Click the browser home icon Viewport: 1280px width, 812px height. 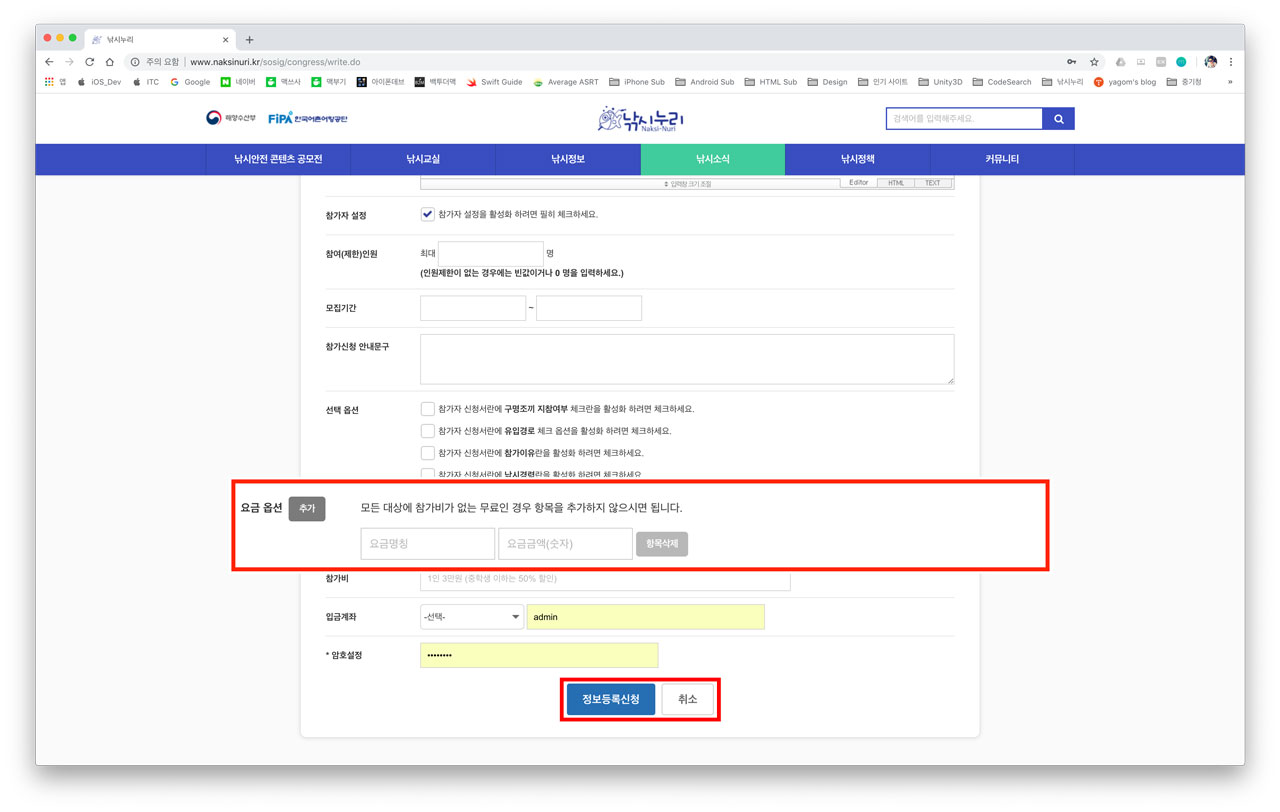click(109, 62)
